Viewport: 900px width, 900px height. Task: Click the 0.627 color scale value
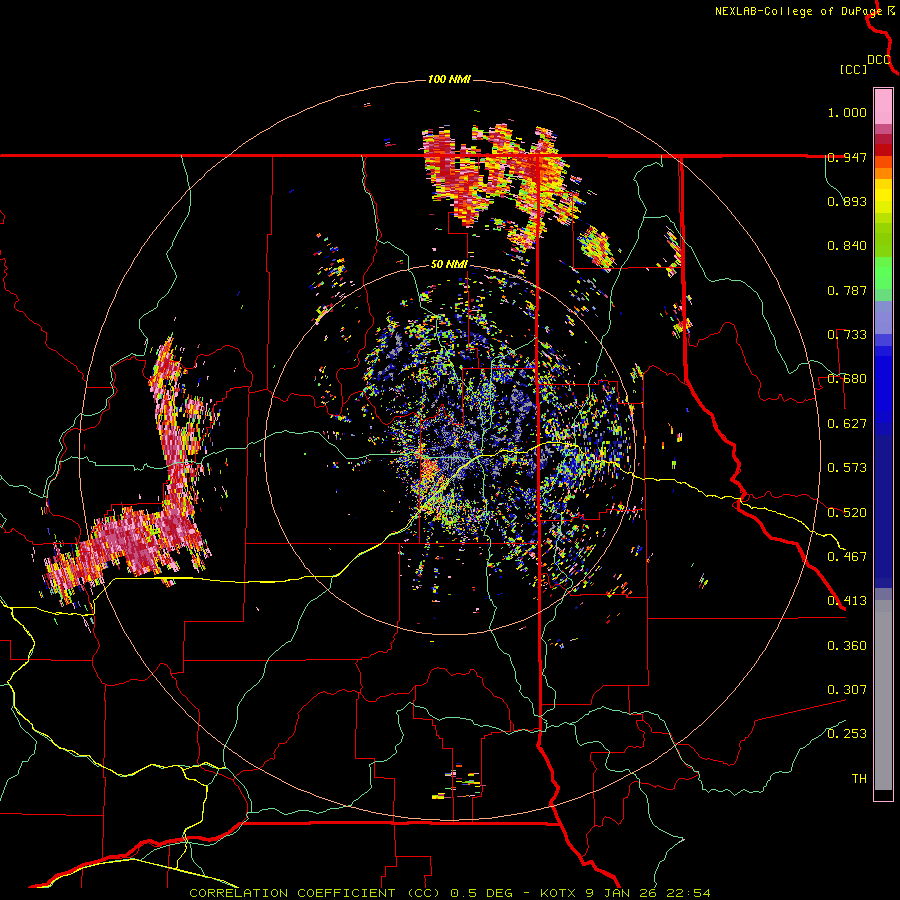click(847, 424)
